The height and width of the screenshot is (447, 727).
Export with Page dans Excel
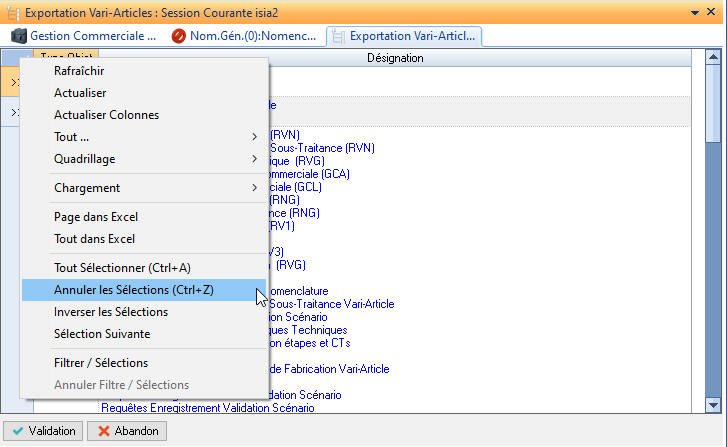click(x=96, y=217)
